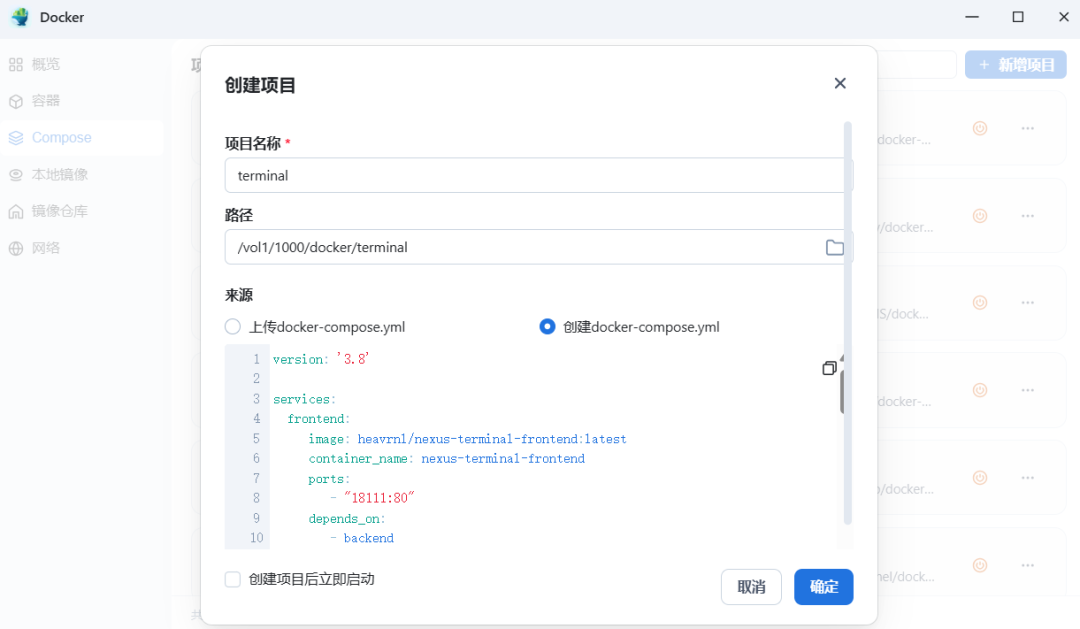Open the containers section in sidebar
Screen dimensions: 1080x629
[46, 101]
